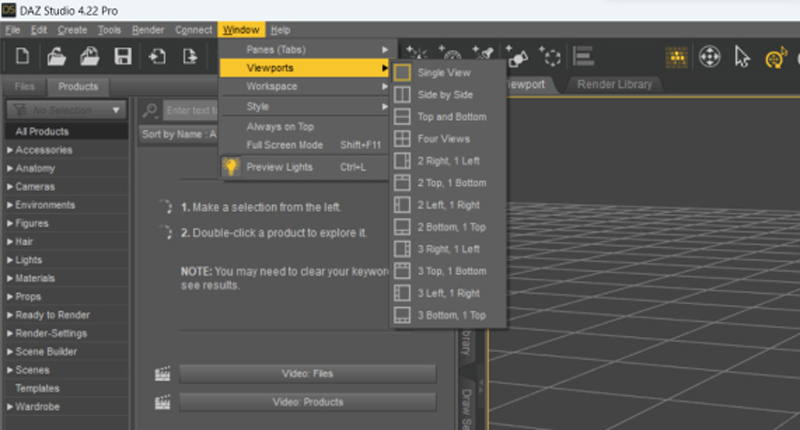The width and height of the screenshot is (800, 430).
Task: Toggle Preview Lights in Window menu
Action: click(x=279, y=167)
